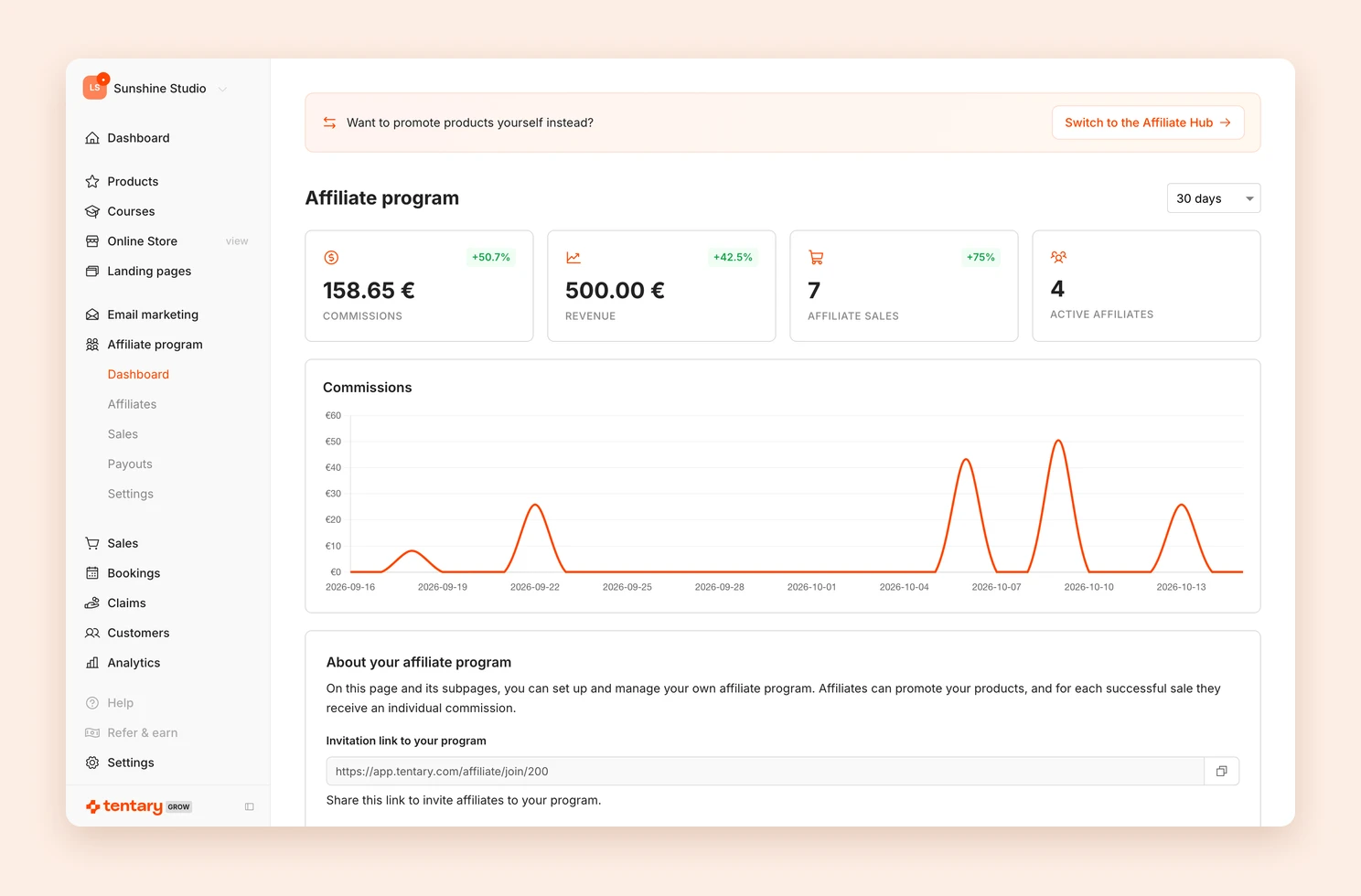Click the Customers icon
This screenshot has width=1361, height=896.
(x=92, y=633)
